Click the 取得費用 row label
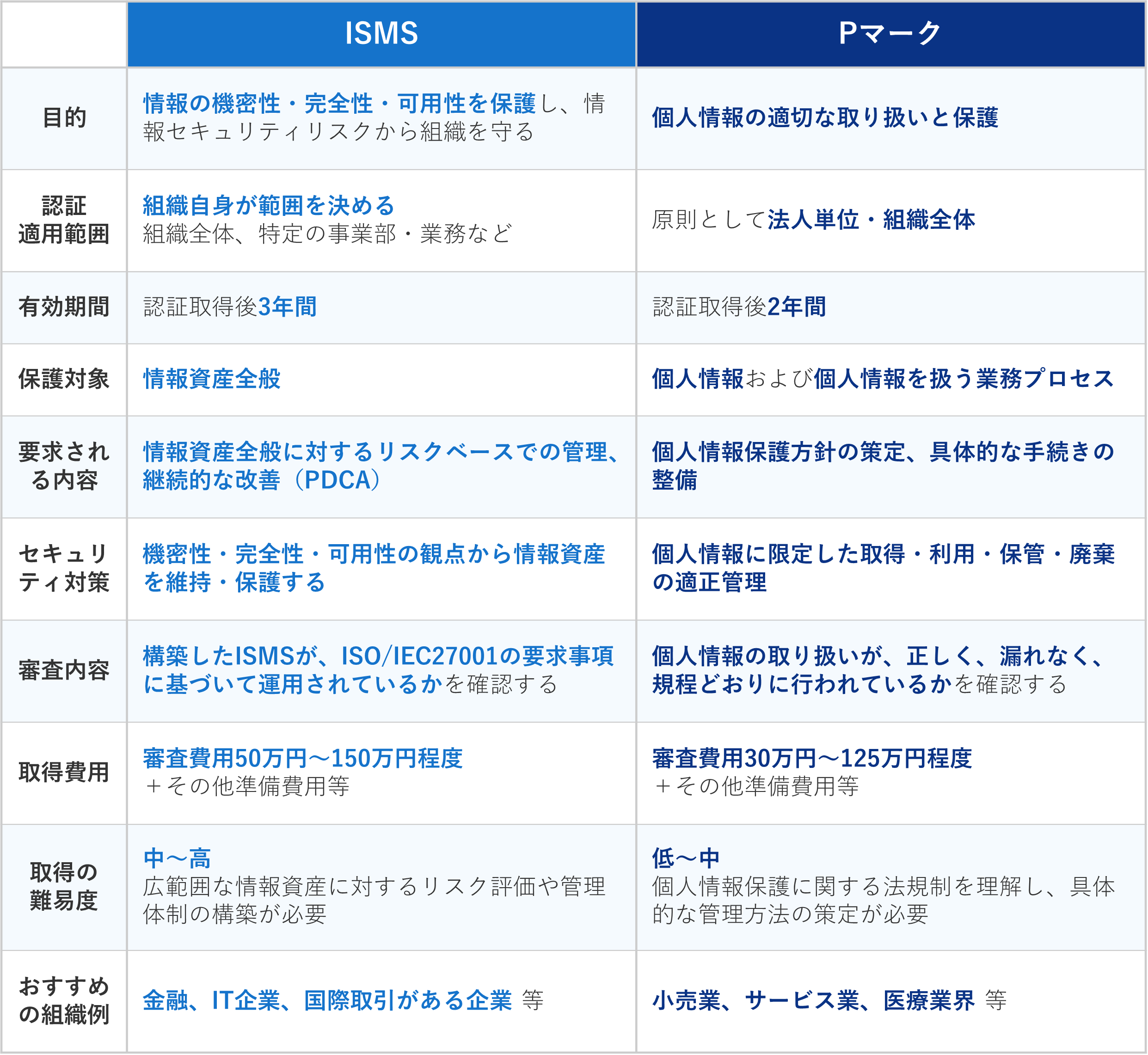 click(x=64, y=773)
